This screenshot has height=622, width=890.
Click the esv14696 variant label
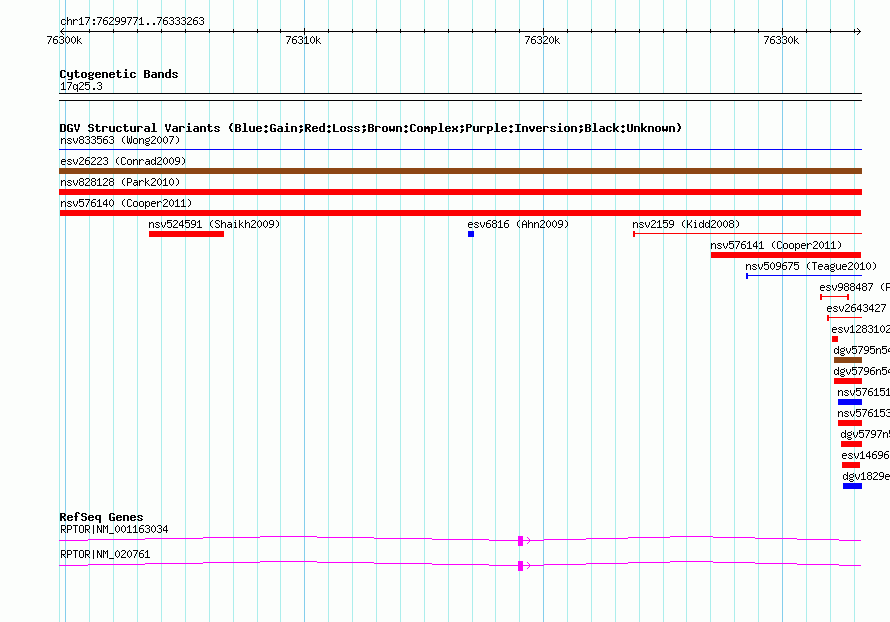tap(866, 455)
